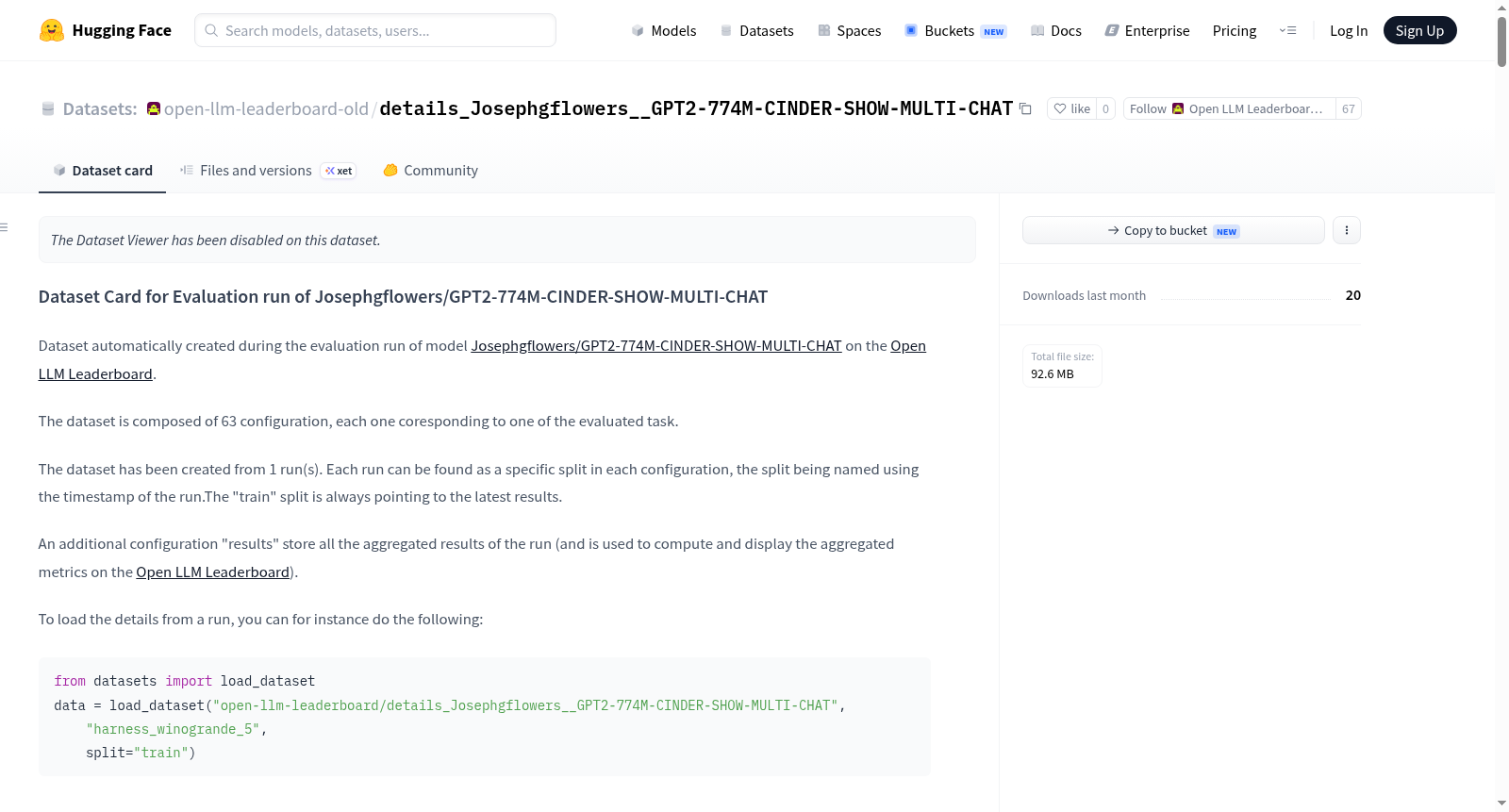Open the Community tab

(430, 171)
